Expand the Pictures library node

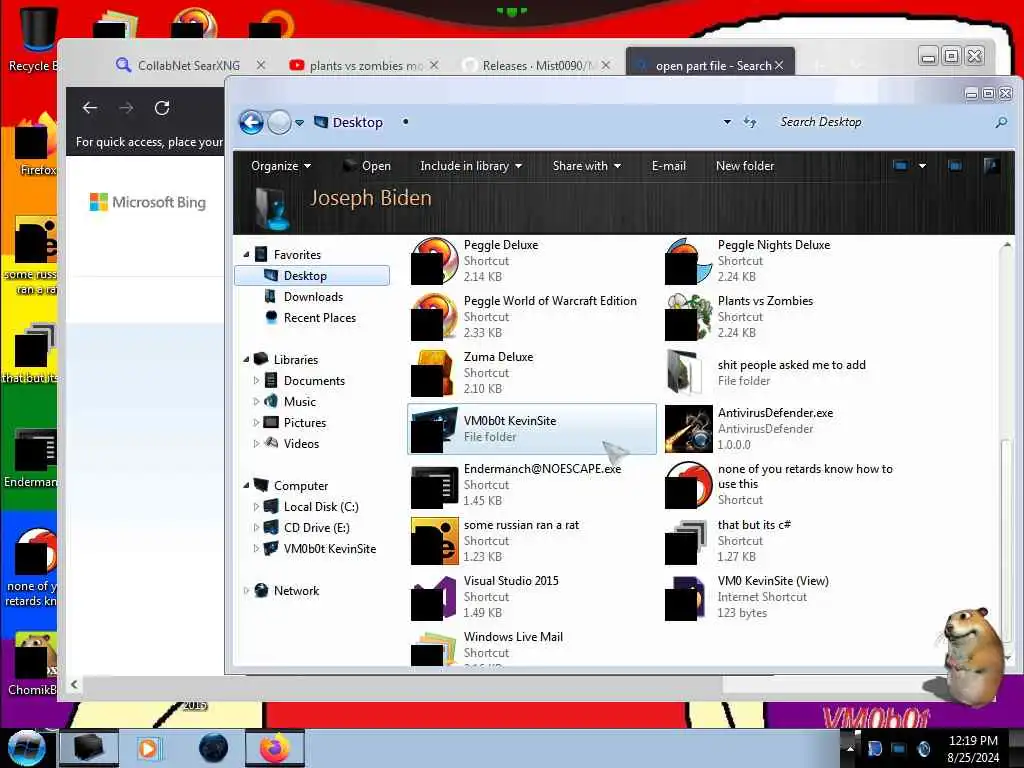click(x=256, y=423)
